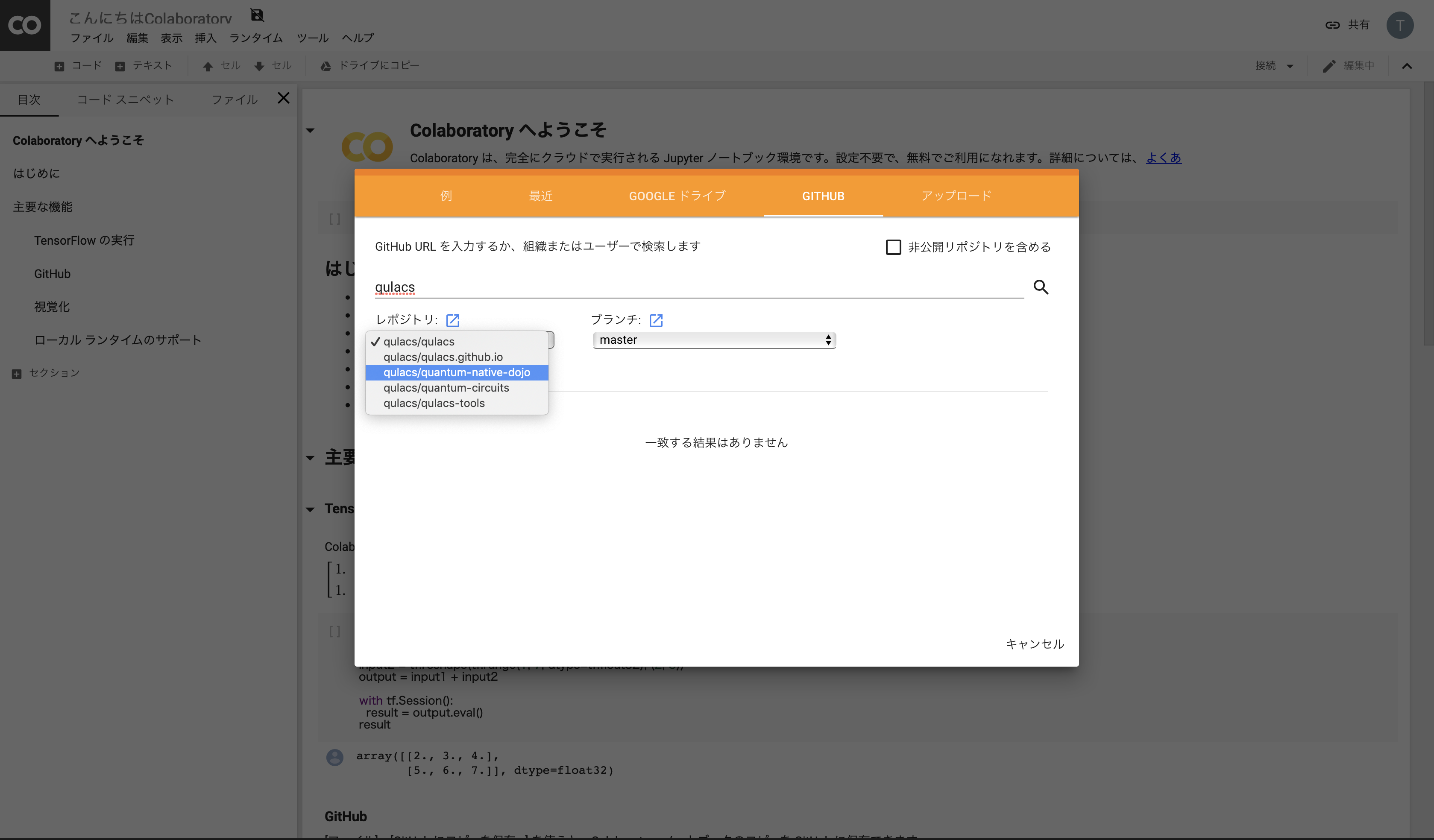The image size is (1434, 840).
Task: Click the pencil editing mode icon
Action: pos(1329,66)
